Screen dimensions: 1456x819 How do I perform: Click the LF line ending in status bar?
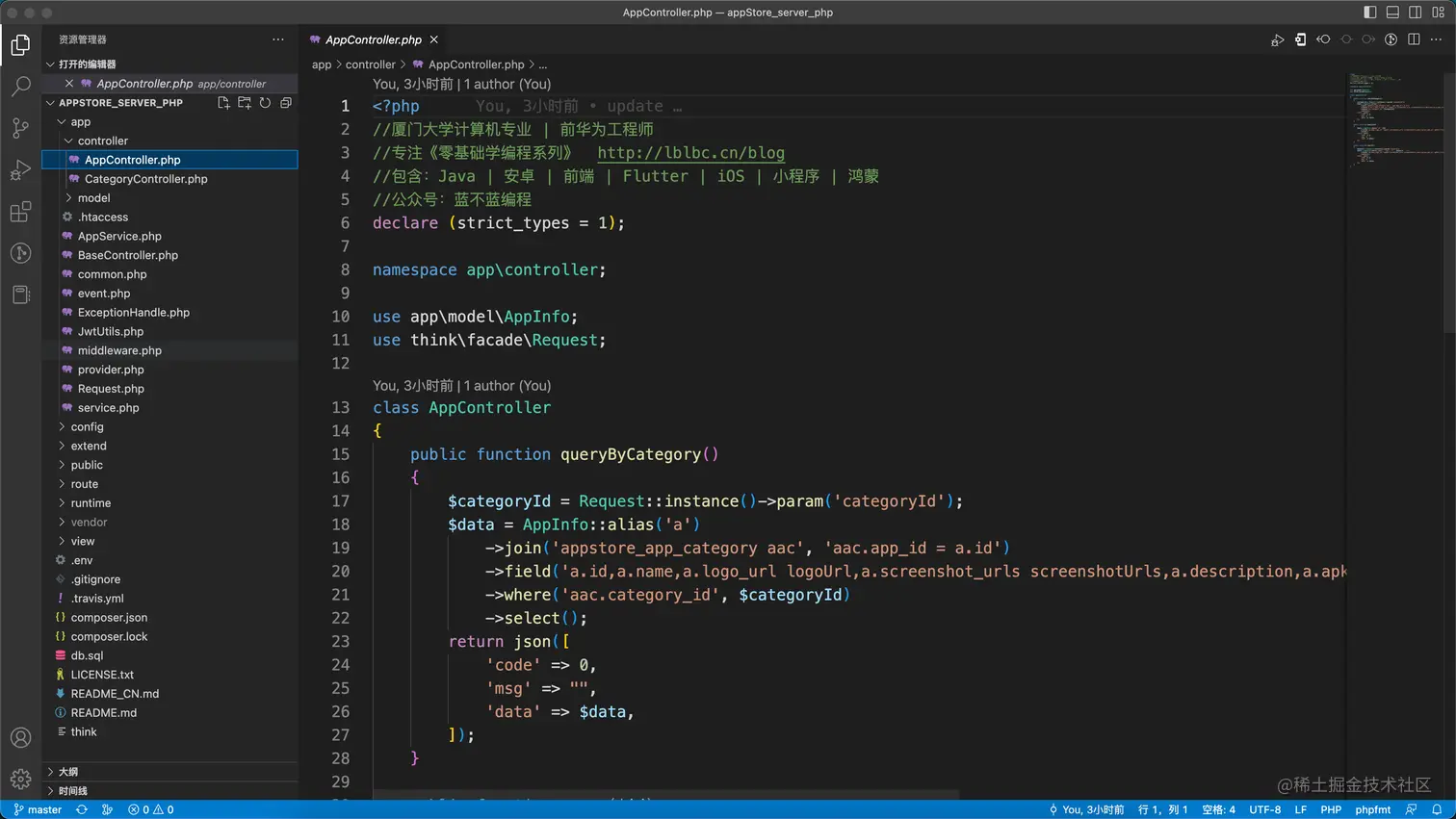(1300, 810)
